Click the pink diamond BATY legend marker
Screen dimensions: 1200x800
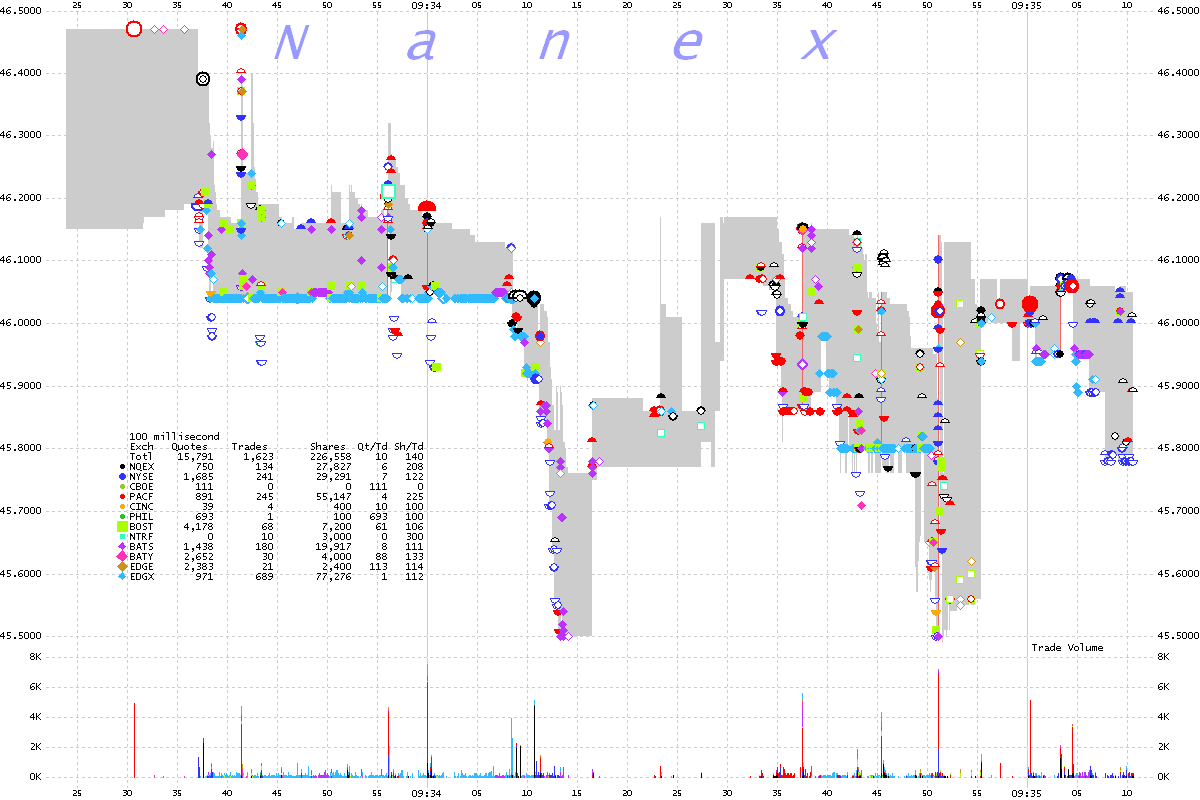tap(122, 554)
